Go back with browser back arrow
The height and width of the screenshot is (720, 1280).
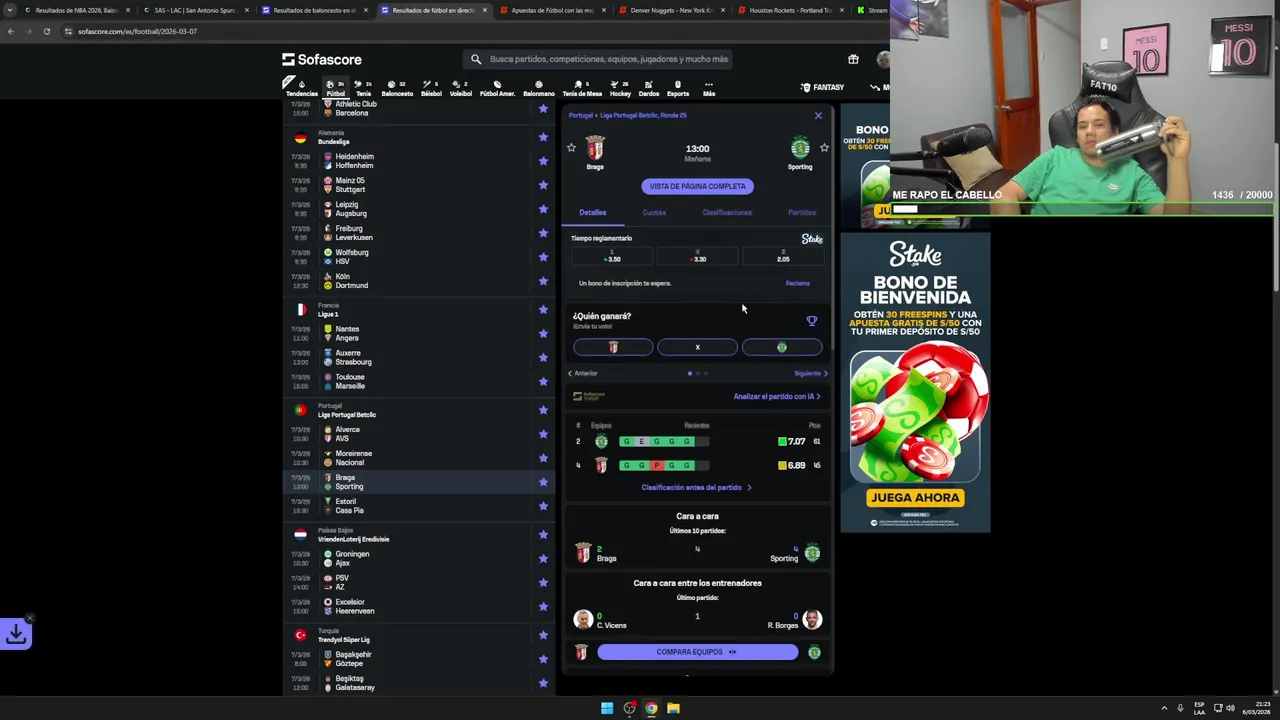click(11, 31)
